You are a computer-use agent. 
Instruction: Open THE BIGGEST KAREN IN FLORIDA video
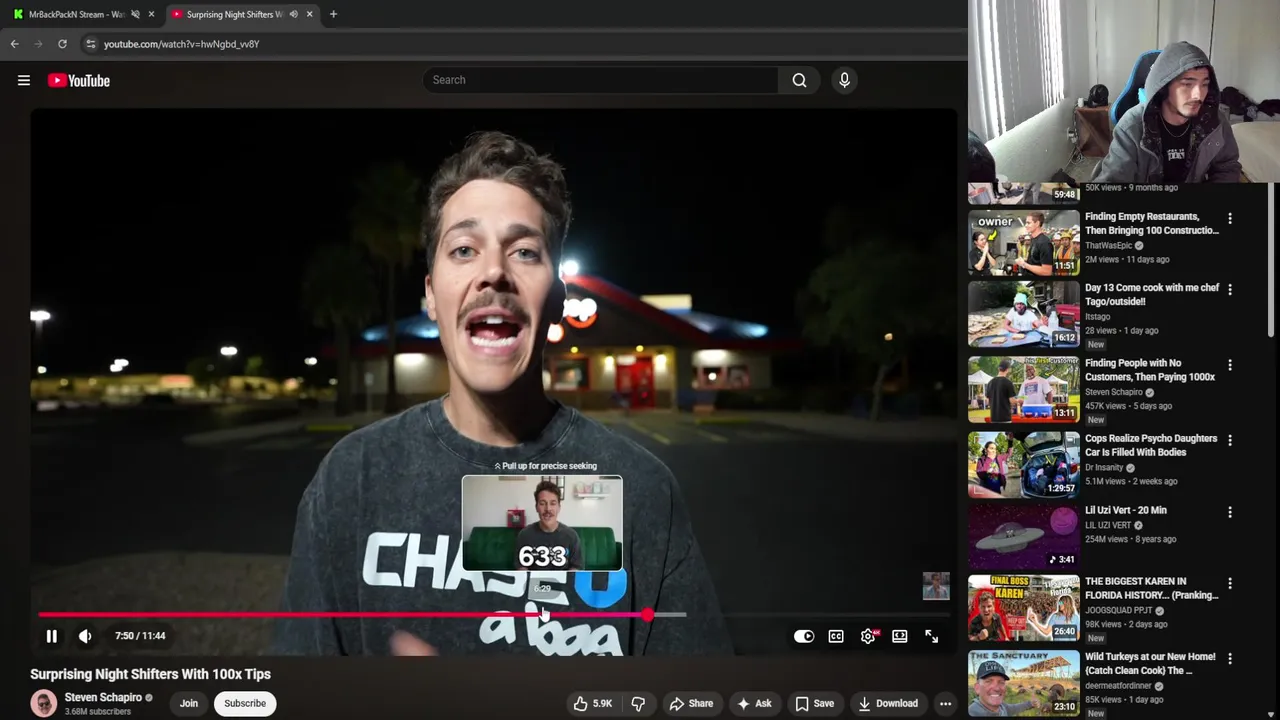[1024, 607]
